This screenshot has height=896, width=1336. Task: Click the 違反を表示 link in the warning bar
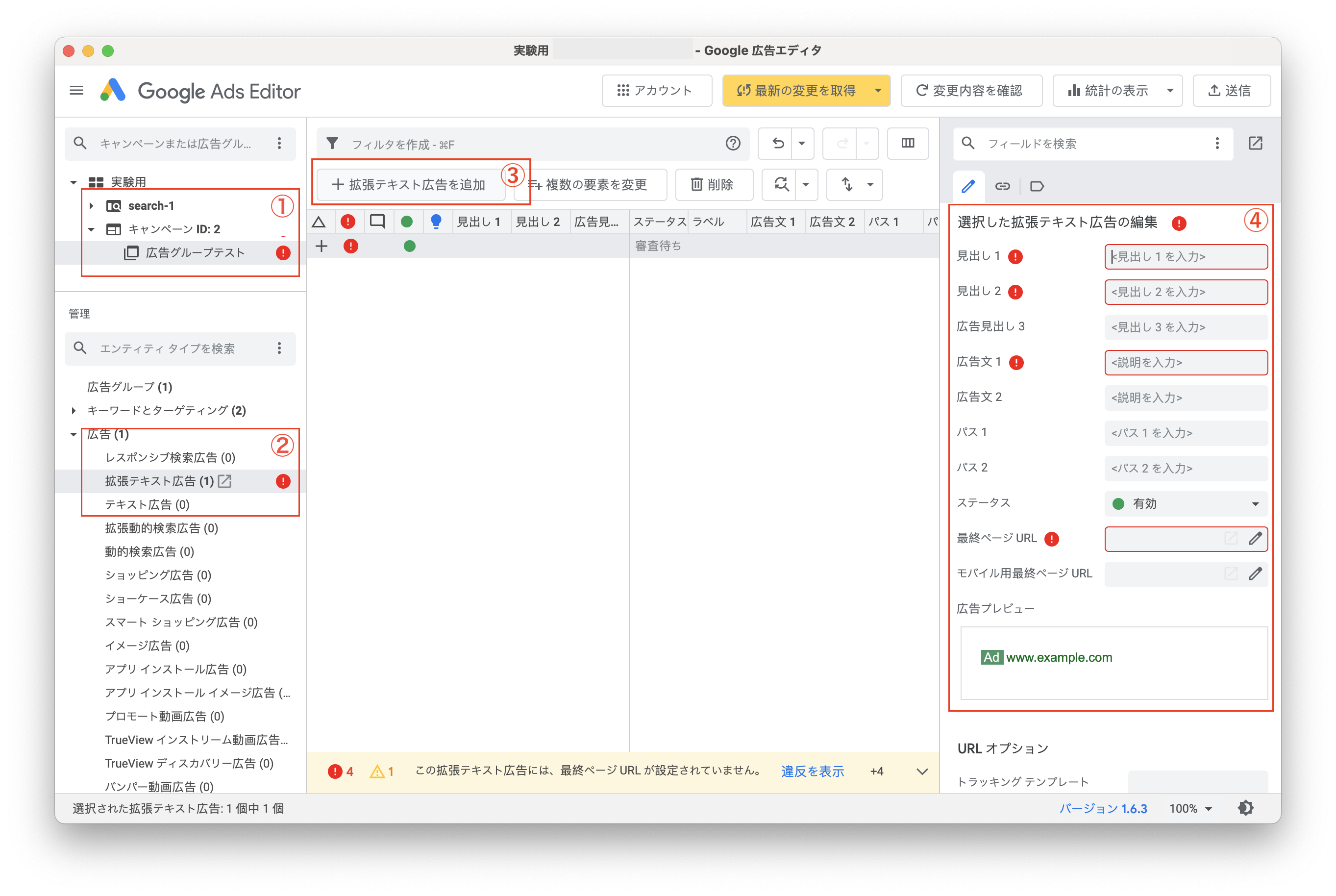[x=812, y=771]
